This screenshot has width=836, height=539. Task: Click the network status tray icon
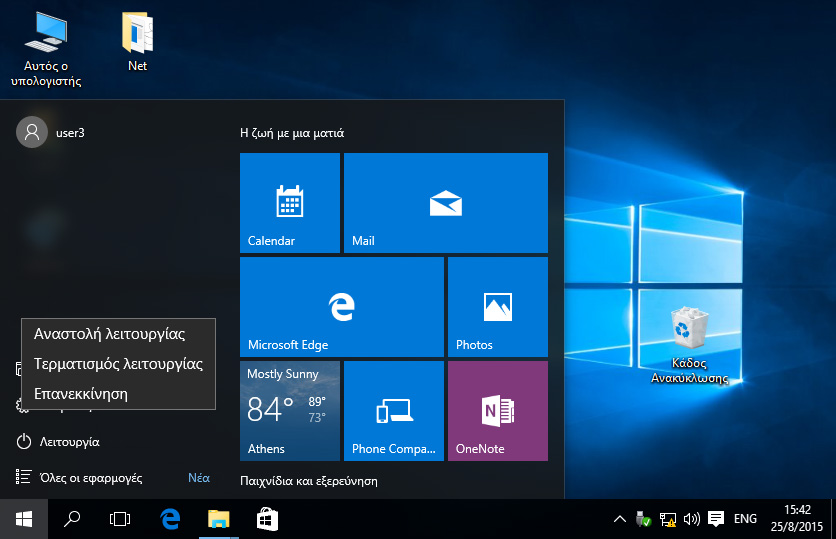668,519
